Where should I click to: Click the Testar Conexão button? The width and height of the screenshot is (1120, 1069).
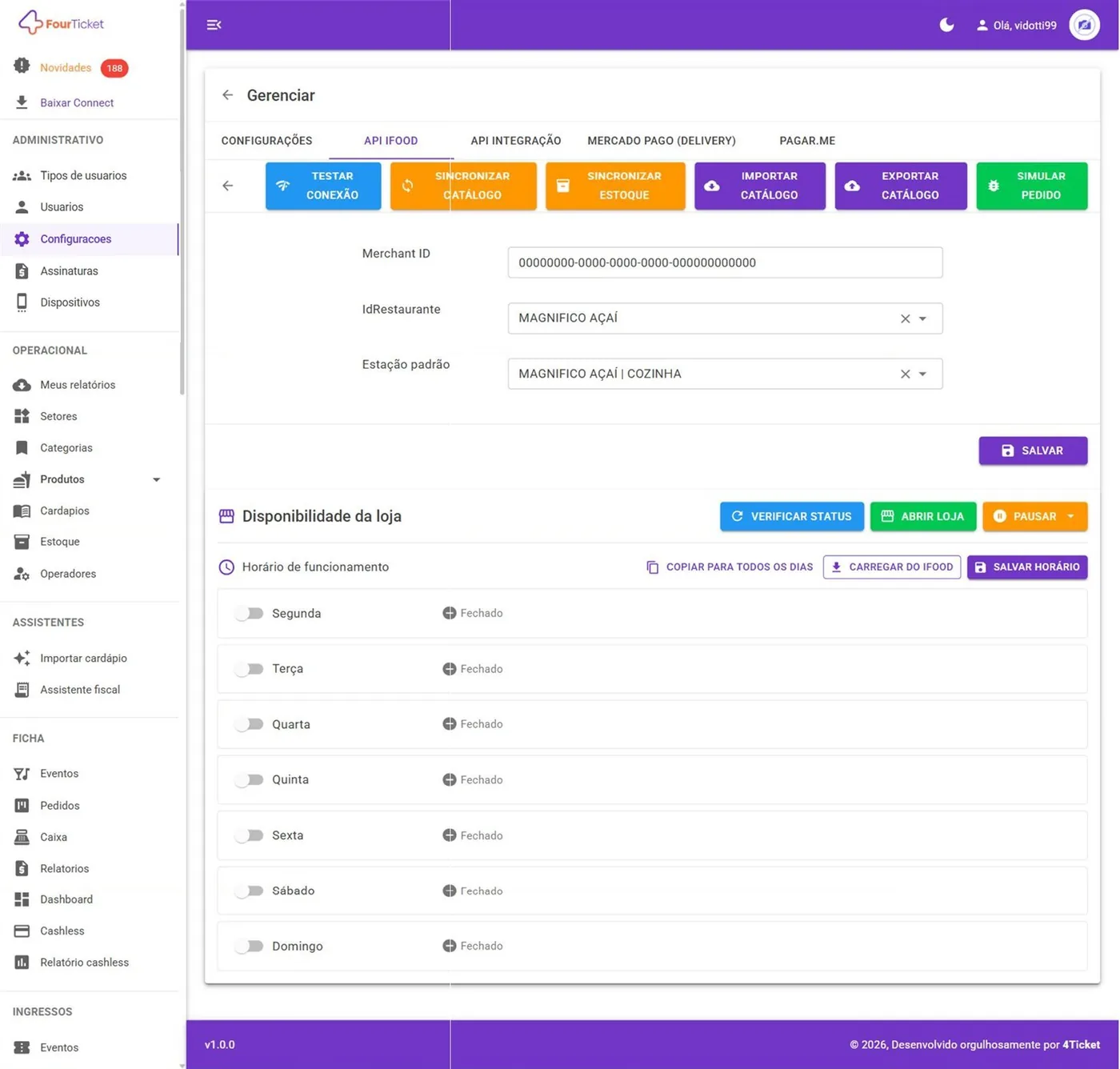[x=323, y=186]
